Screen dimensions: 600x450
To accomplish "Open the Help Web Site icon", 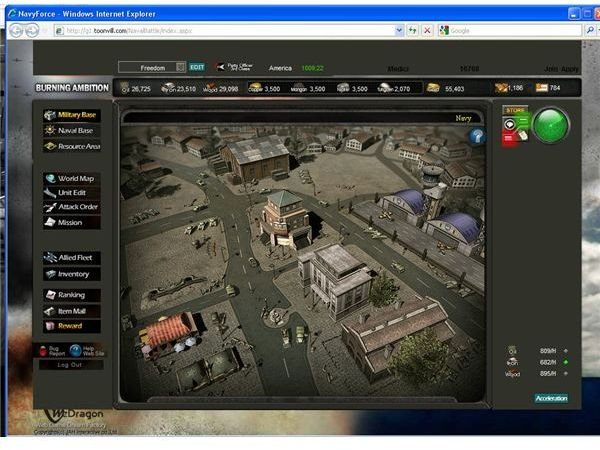I will tap(76, 350).
